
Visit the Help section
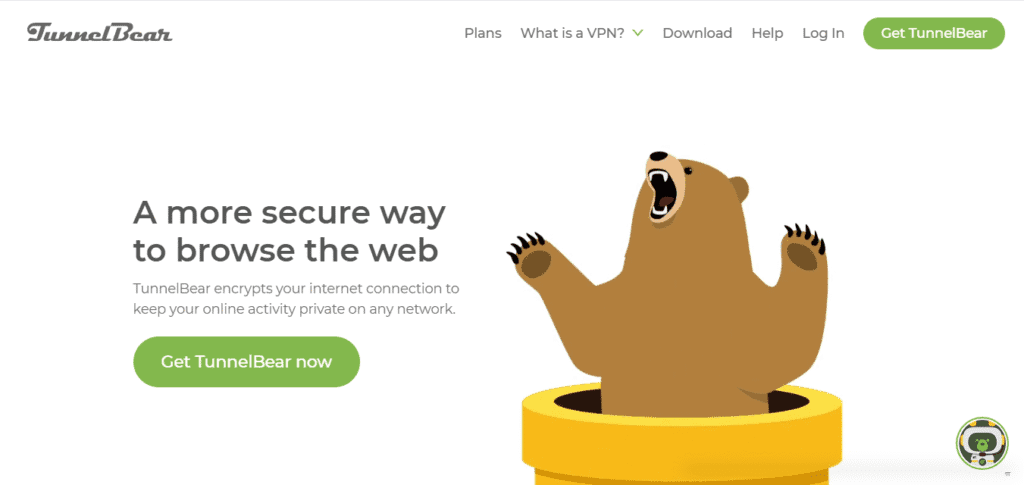tap(767, 33)
